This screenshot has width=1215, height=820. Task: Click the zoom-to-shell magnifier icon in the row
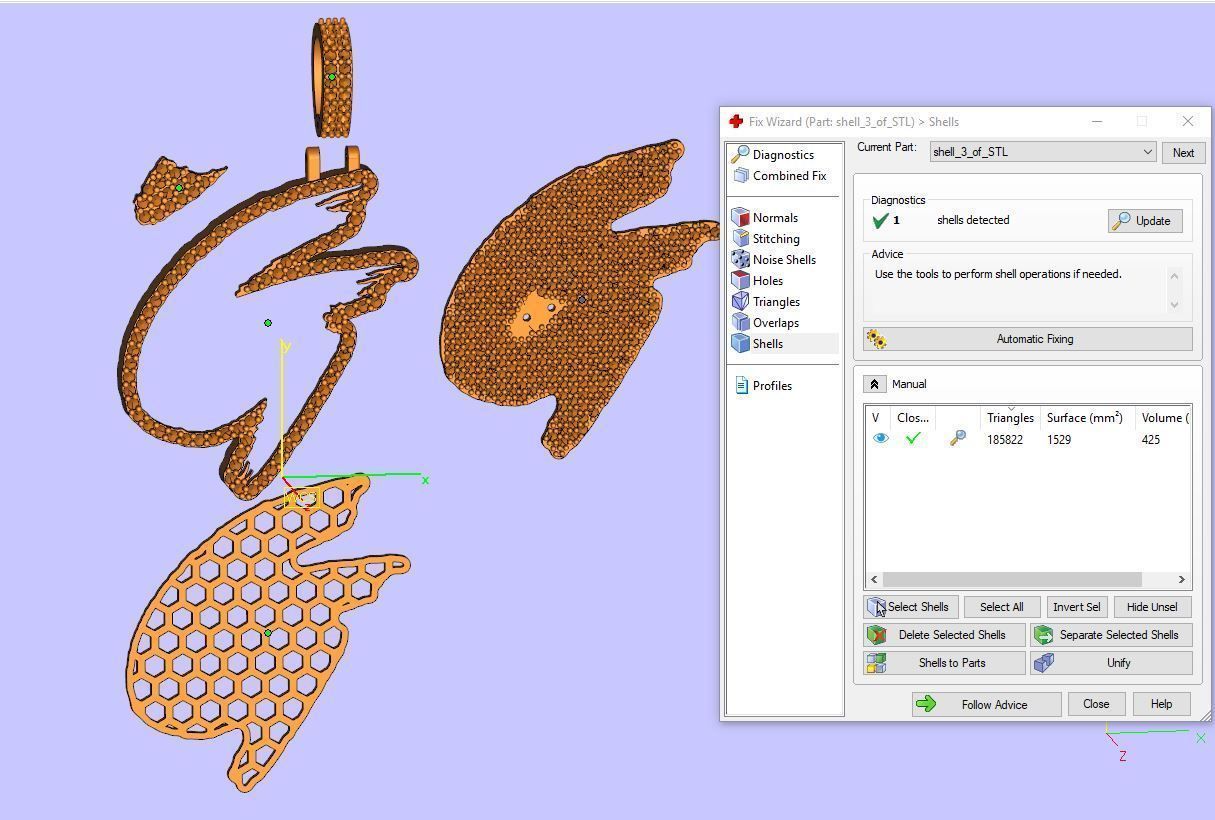957,439
